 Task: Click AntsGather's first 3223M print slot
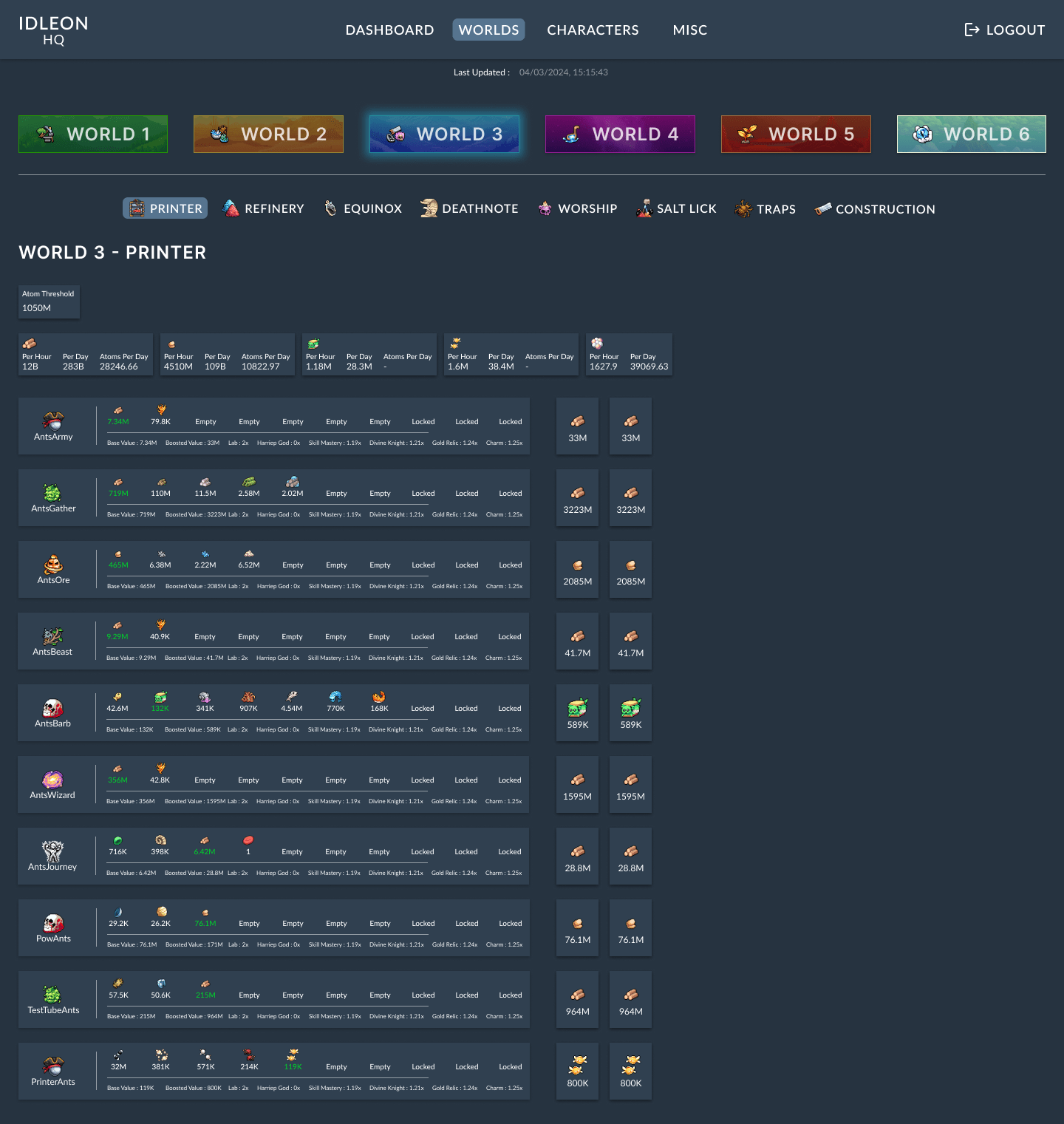[x=578, y=498]
